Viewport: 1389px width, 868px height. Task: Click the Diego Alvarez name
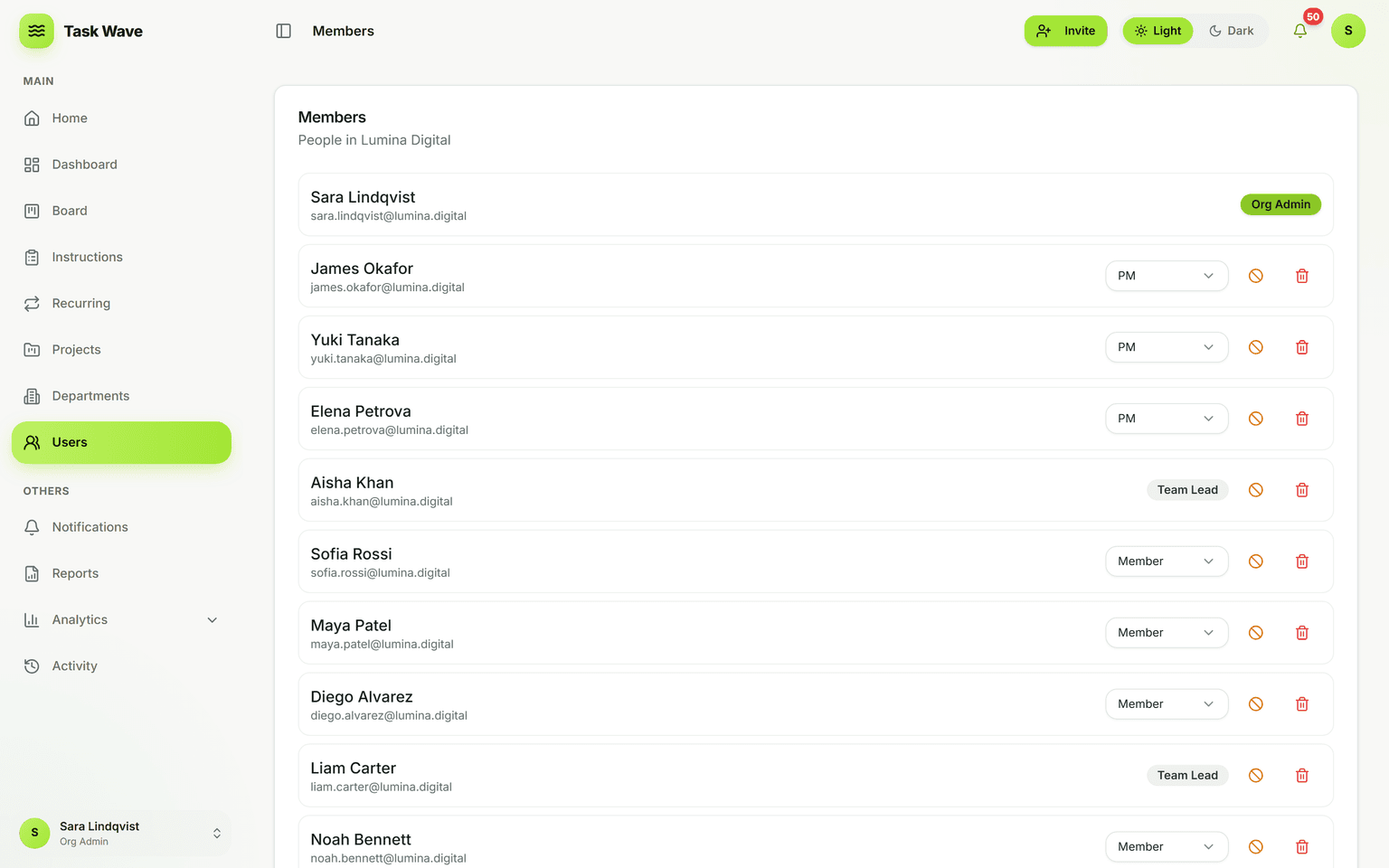point(362,697)
